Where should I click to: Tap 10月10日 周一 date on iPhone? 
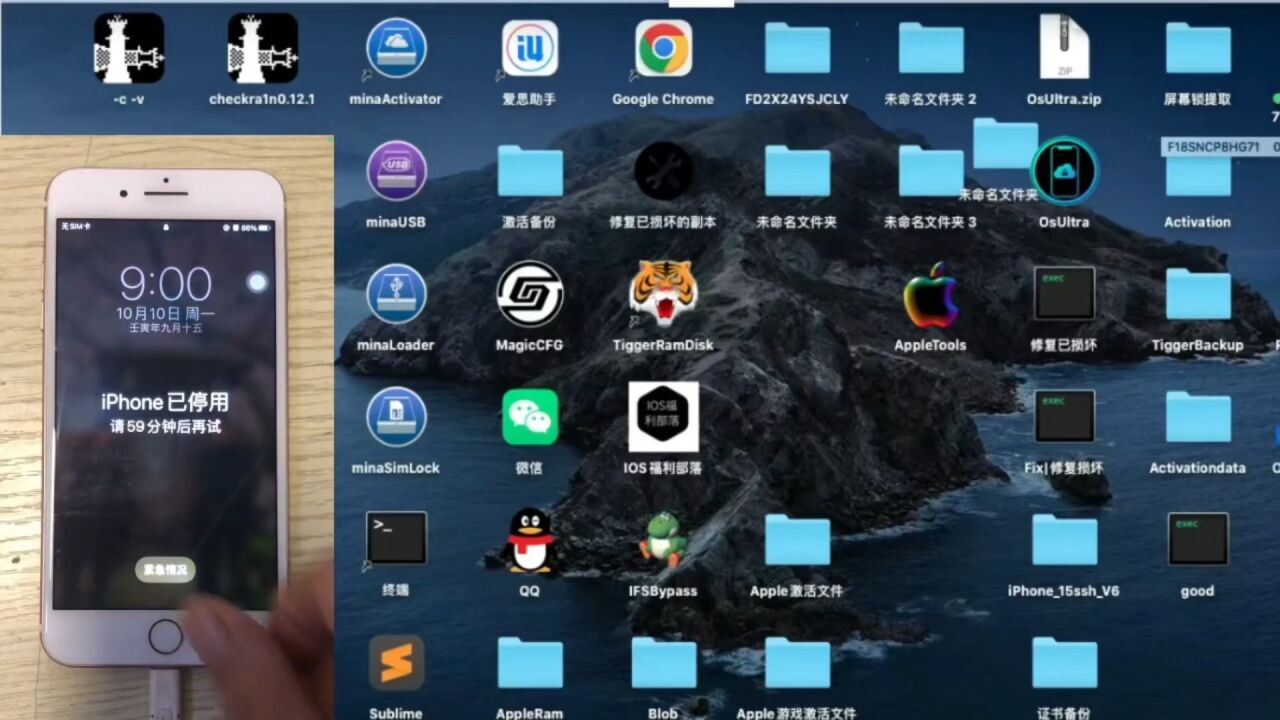(165, 313)
